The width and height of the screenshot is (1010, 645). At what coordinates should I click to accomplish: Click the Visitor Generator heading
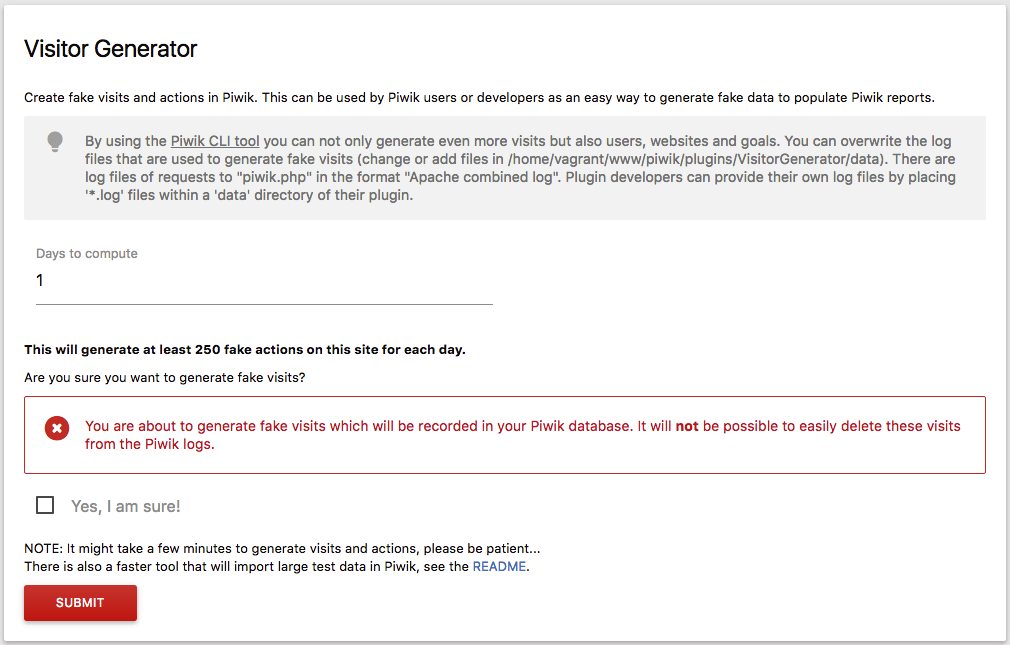(111, 49)
